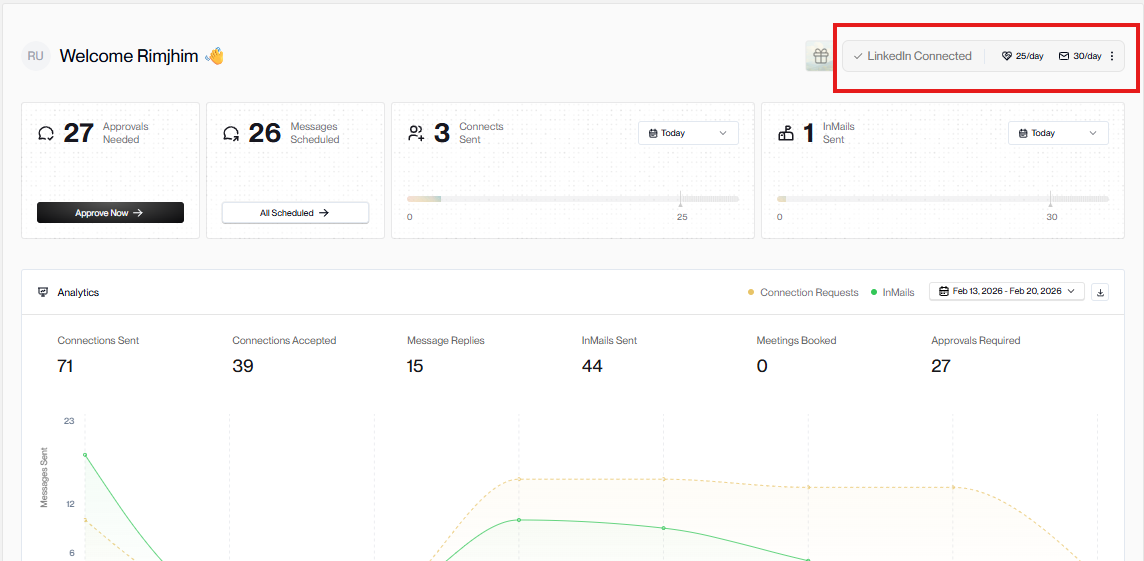Open the InMails Sent Today dropdown
The image size is (1144, 561).
(1058, 133)
